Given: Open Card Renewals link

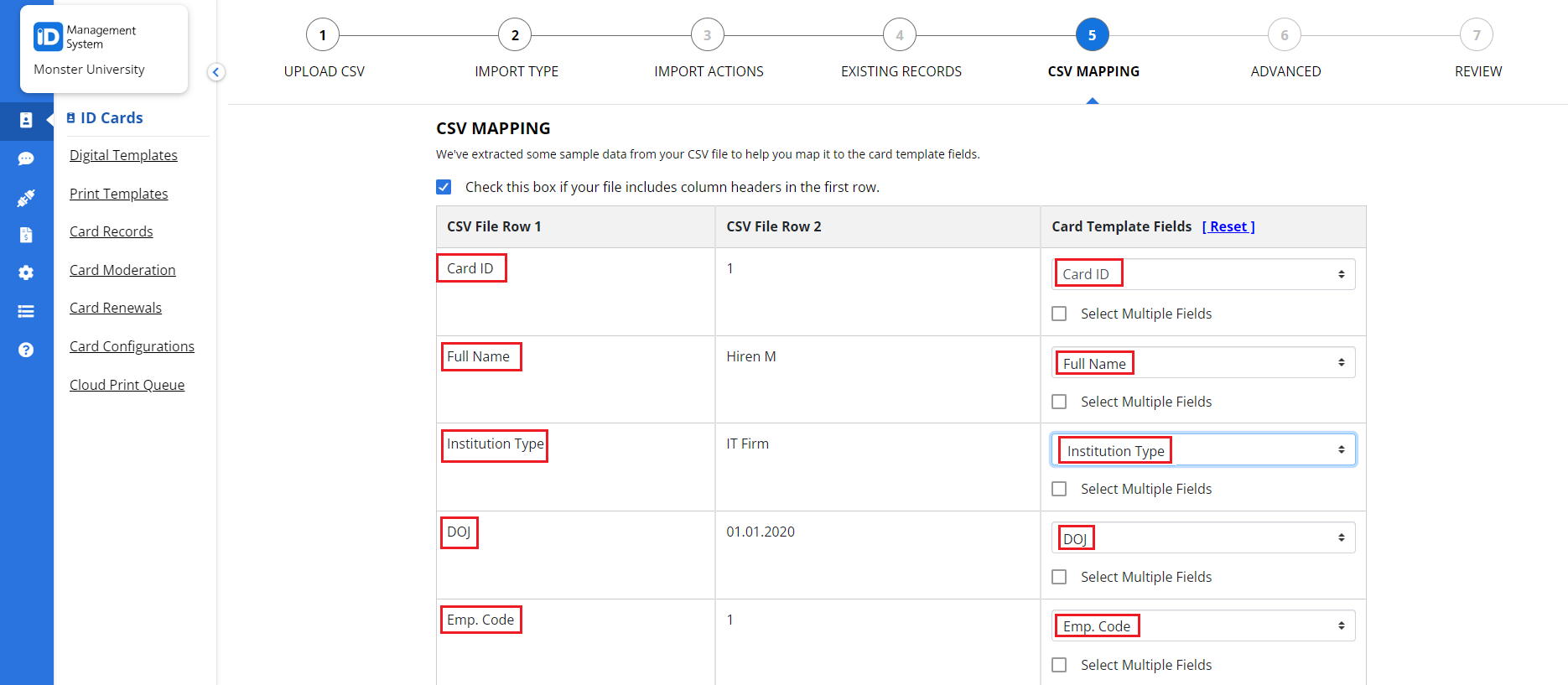Looking at the screenshot, I should click(x=116, y=308).
